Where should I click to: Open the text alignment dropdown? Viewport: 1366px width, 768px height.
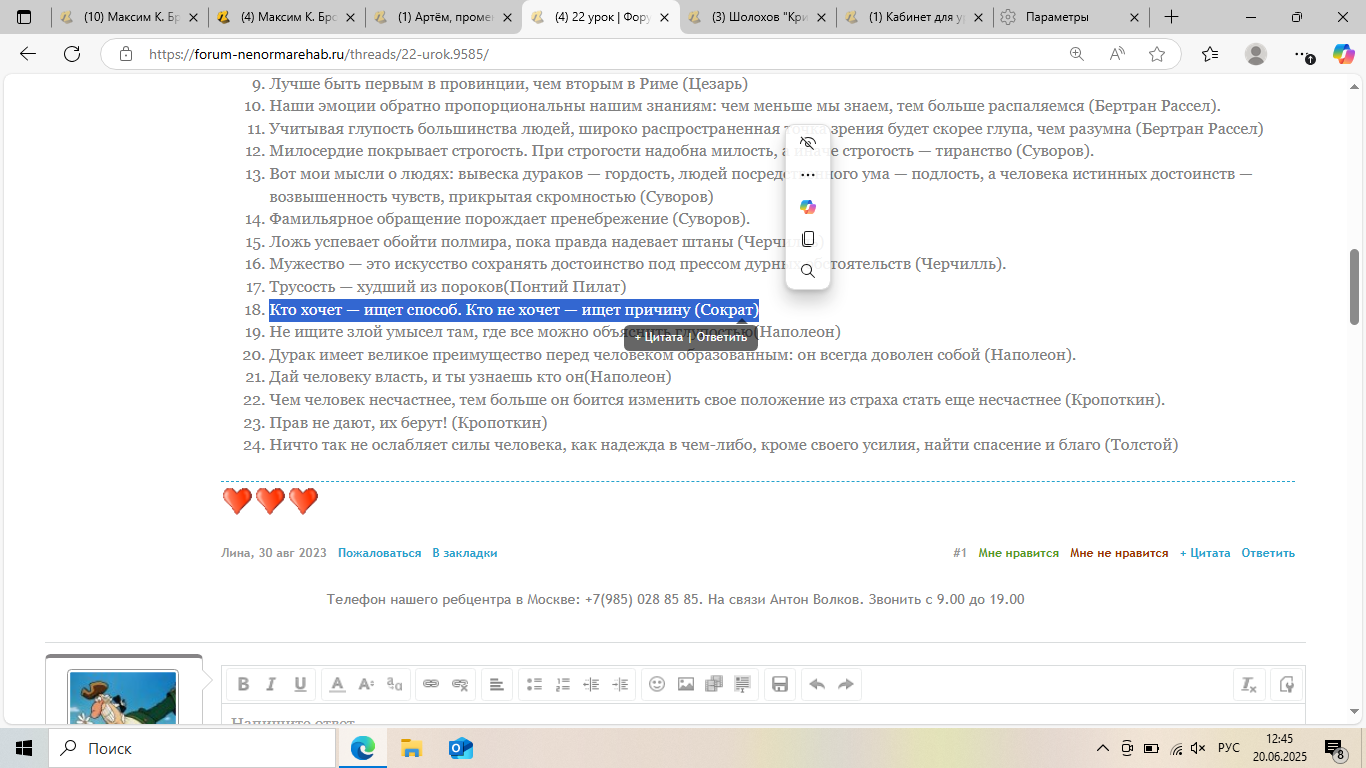click(495, 684)
